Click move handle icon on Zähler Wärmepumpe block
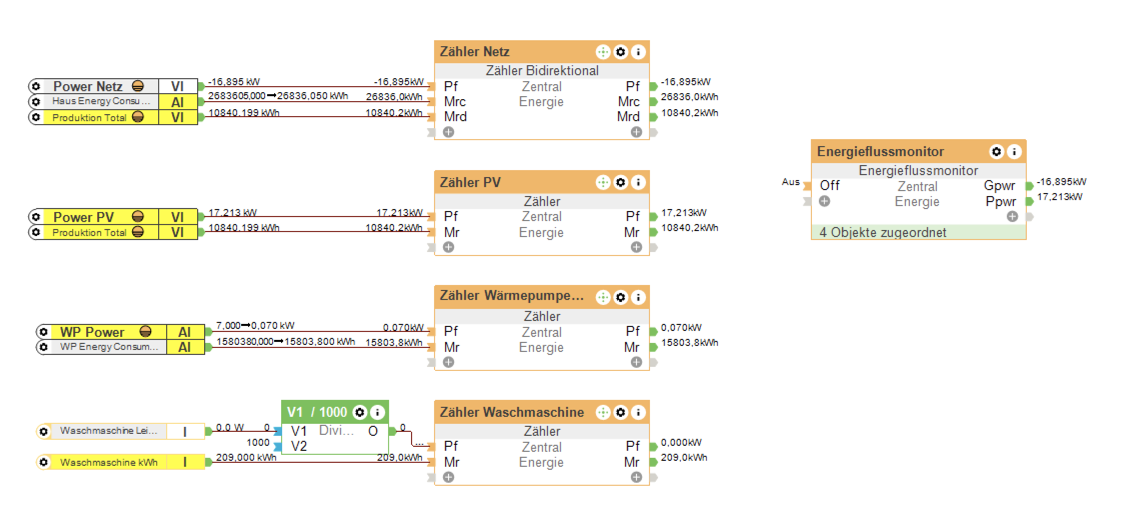Image resolution: width=1133 pixels, height=515 pixels. [x=603, y=298]
